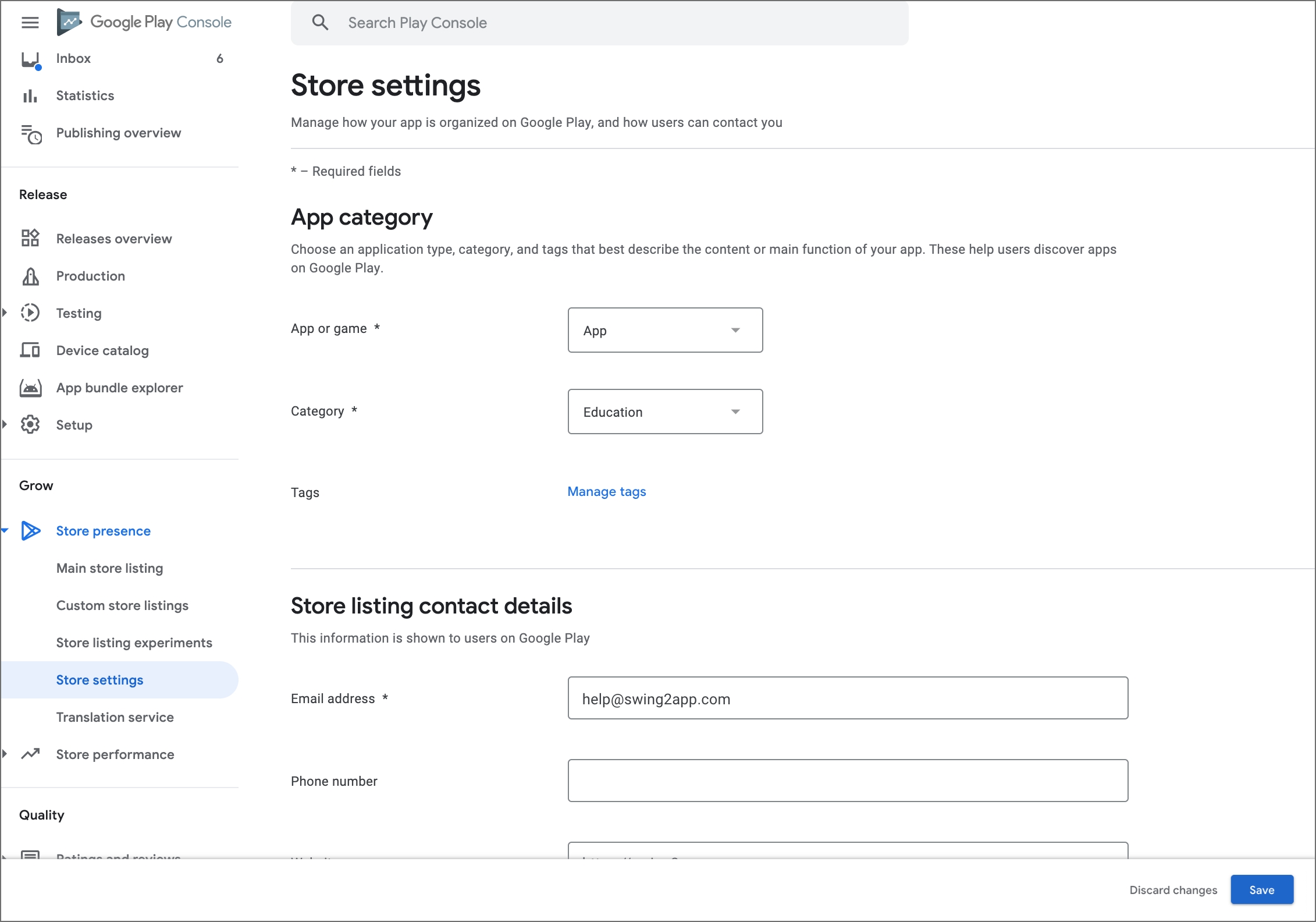Click the Email address input field
Image resolution: width=1316 pixels, height=922 pixels.
pos(848,698)
